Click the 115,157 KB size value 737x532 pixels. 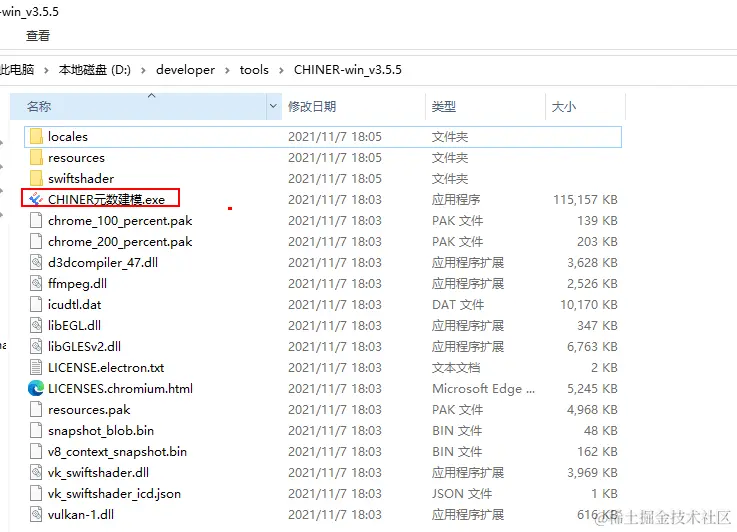point(585,200)
